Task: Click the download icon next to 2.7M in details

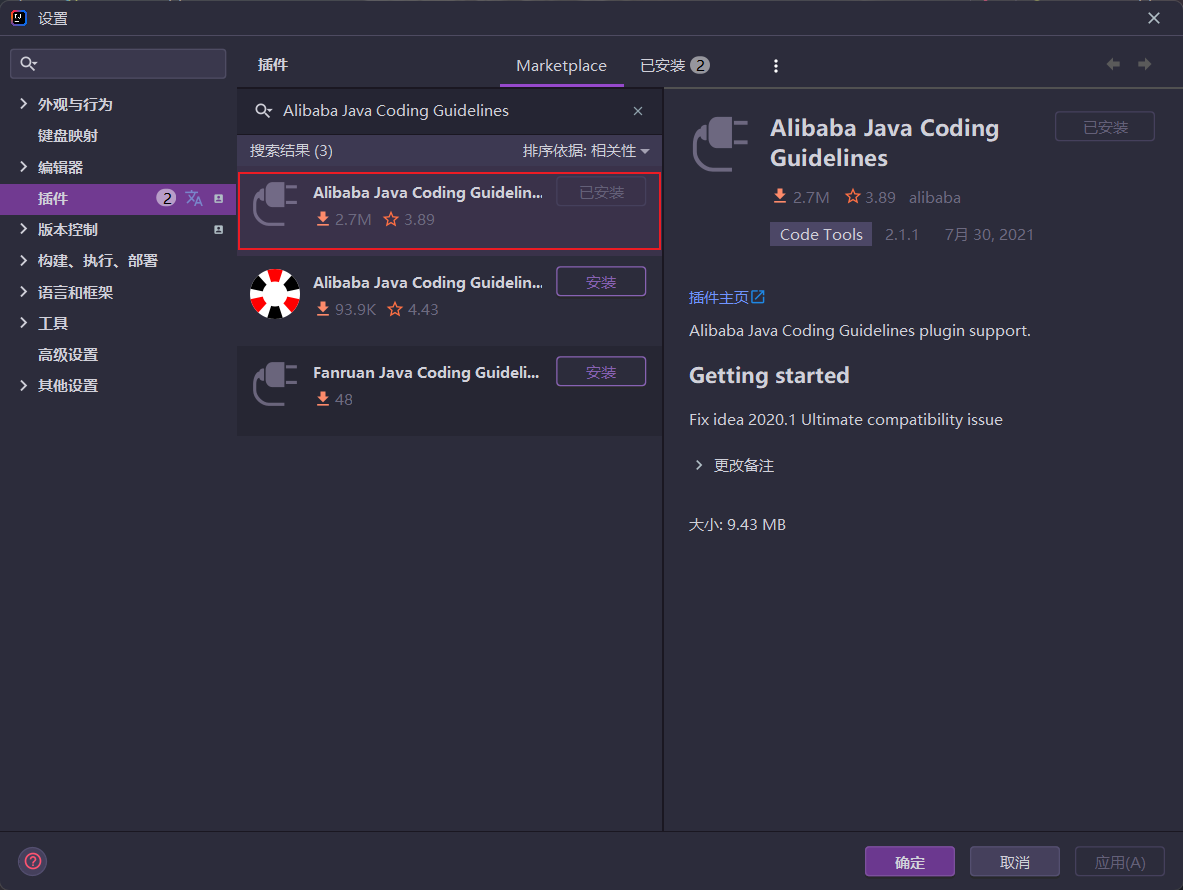Action: point(780,197)
